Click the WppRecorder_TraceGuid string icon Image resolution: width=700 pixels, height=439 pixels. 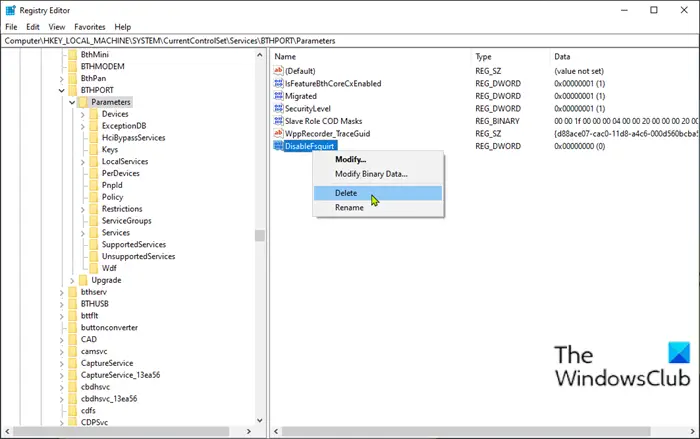tap(278, 133)
